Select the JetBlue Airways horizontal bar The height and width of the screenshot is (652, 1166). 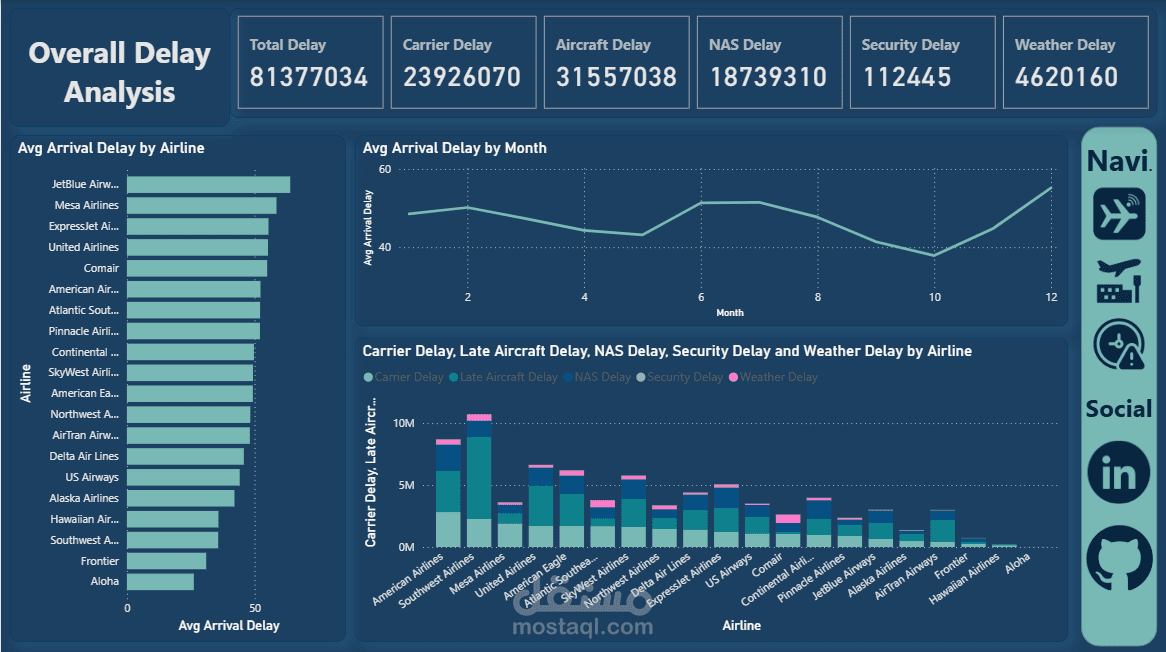208,184
